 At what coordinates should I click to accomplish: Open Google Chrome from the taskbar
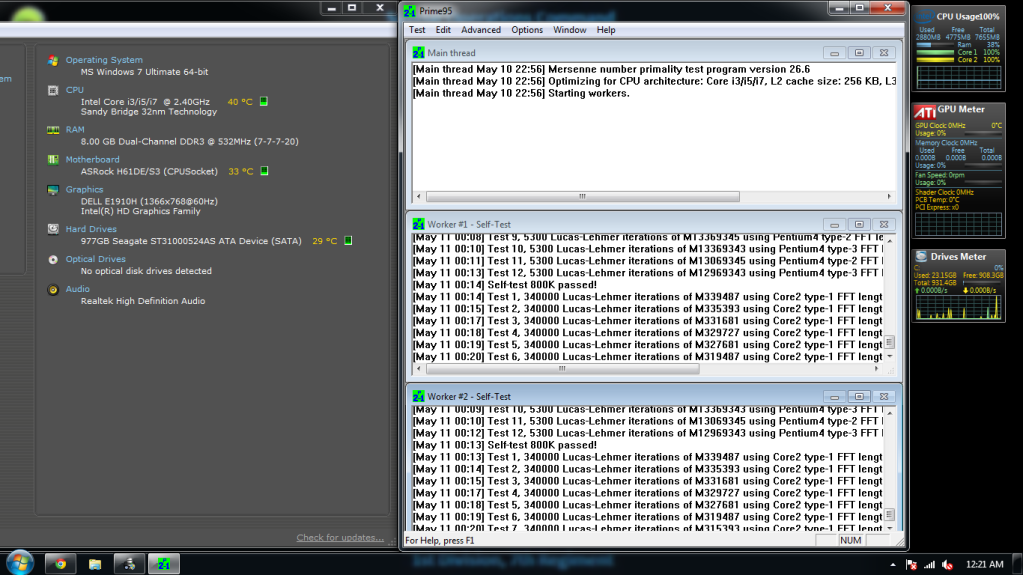tap(60, 564)
